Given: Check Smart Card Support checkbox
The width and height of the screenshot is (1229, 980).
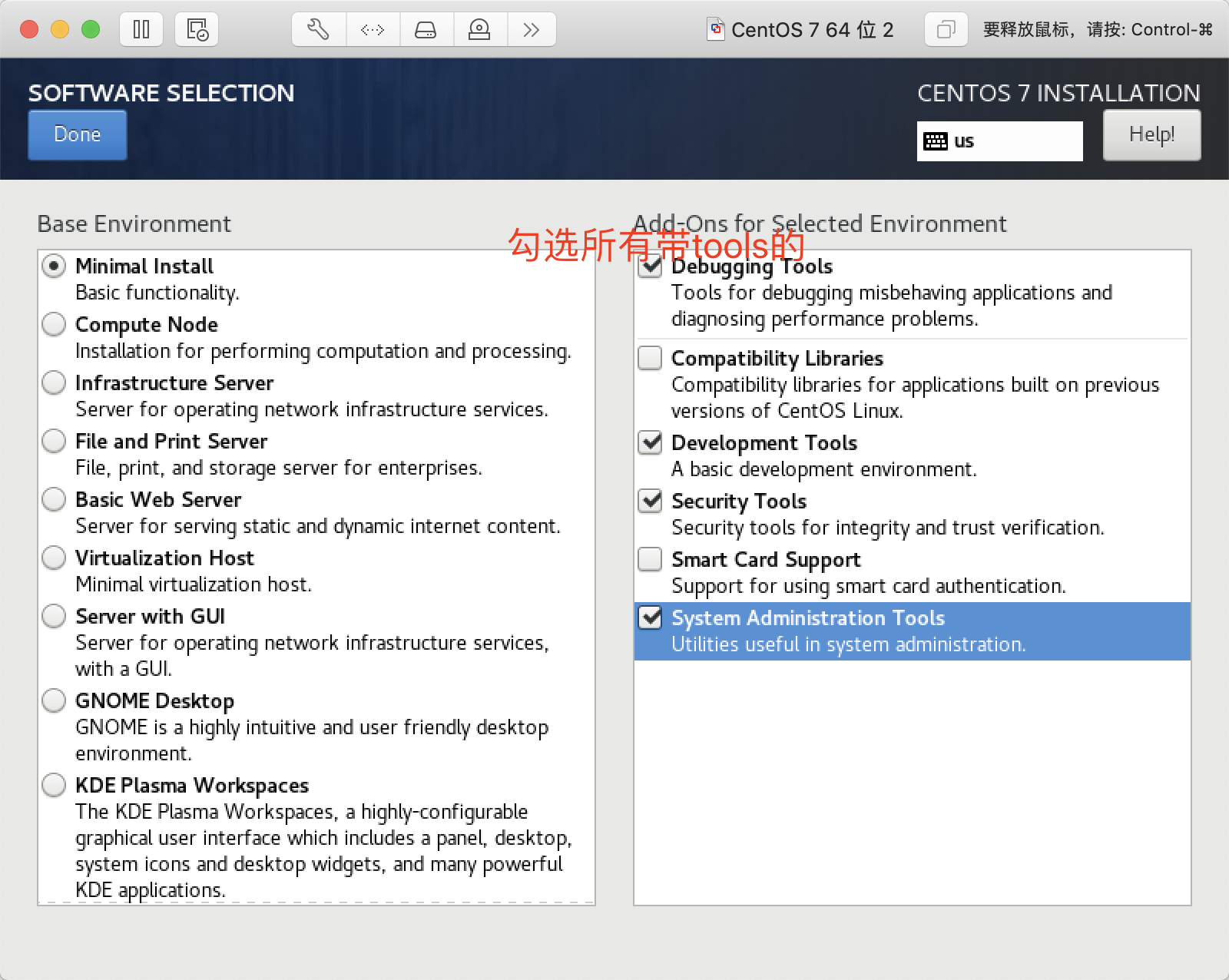Looking at the screenshot, I should 650,559.
